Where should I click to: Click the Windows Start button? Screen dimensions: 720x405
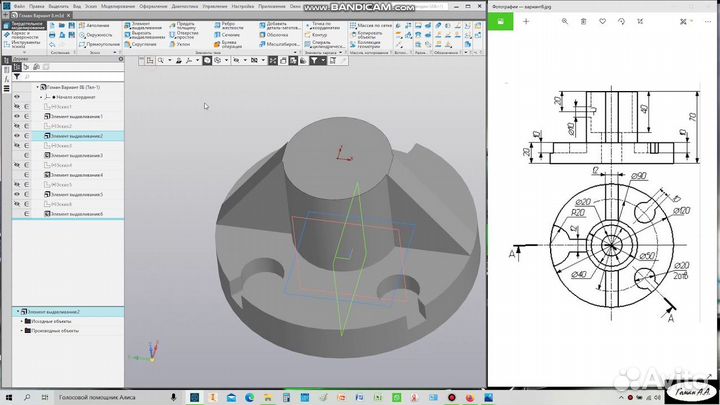click(8, 396)
